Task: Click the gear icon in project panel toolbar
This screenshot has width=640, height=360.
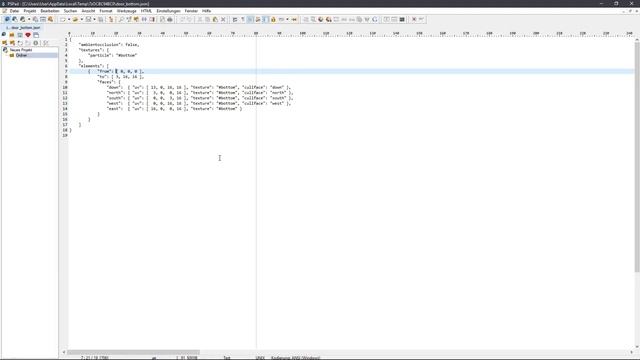Action: tap(36, 42)
